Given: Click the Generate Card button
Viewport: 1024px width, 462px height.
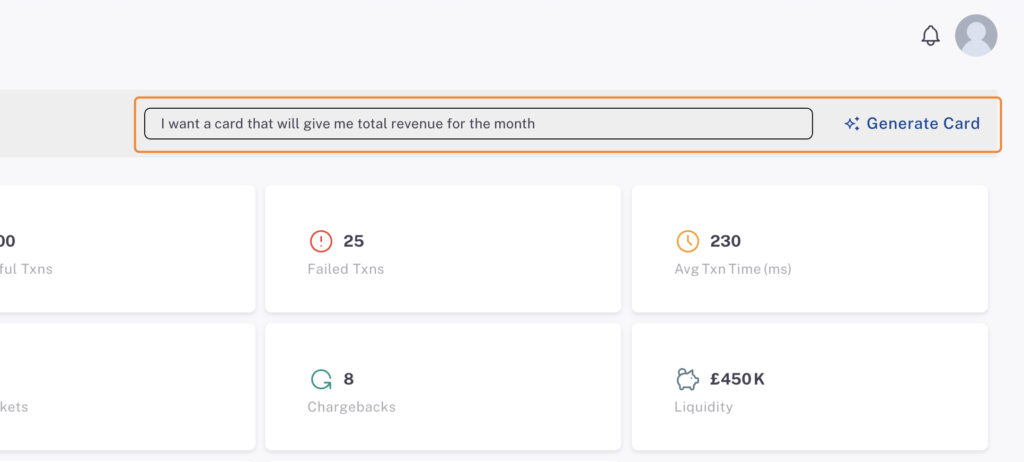Looking at the screenshot, I should coord(912,124).
